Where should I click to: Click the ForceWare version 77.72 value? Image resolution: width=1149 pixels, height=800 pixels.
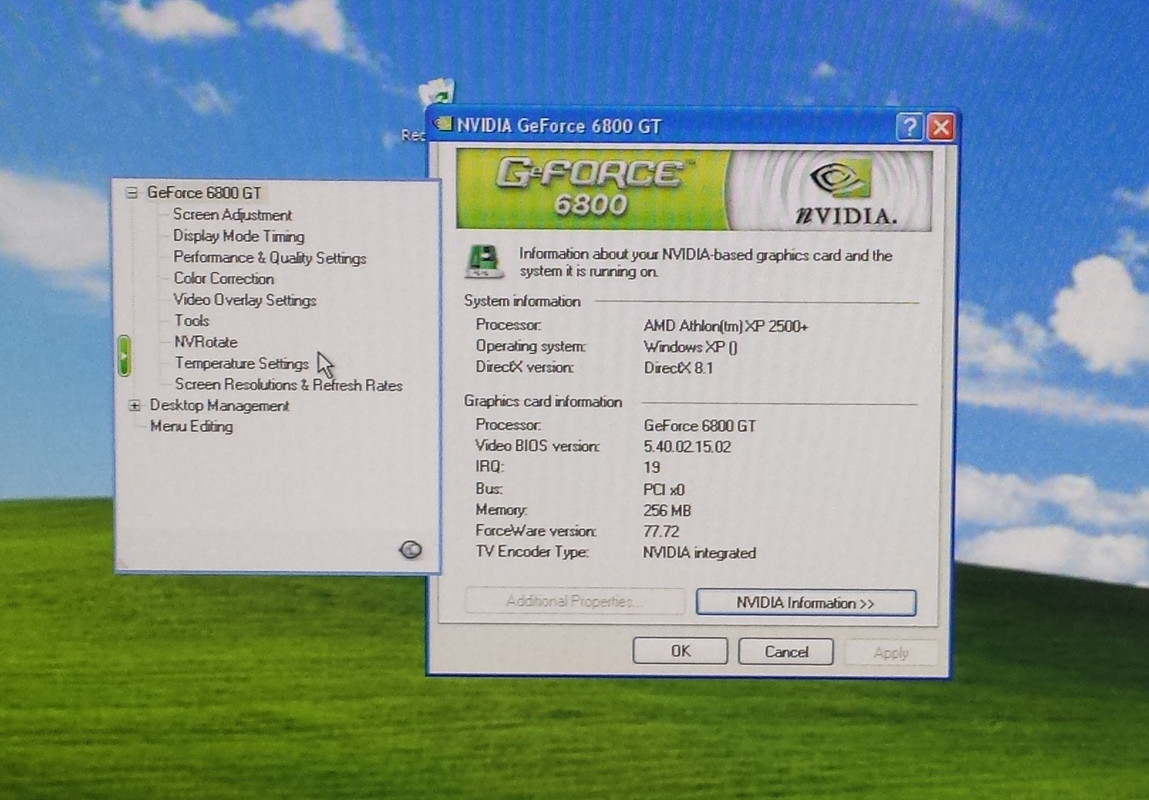click(x=661, y=531)
